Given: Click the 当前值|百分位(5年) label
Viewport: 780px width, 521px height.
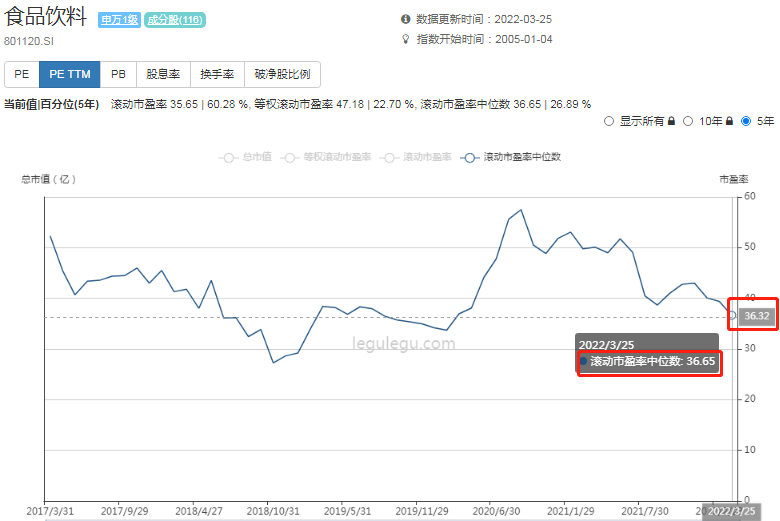Looking at the screenshot, I should coord(52,104).
